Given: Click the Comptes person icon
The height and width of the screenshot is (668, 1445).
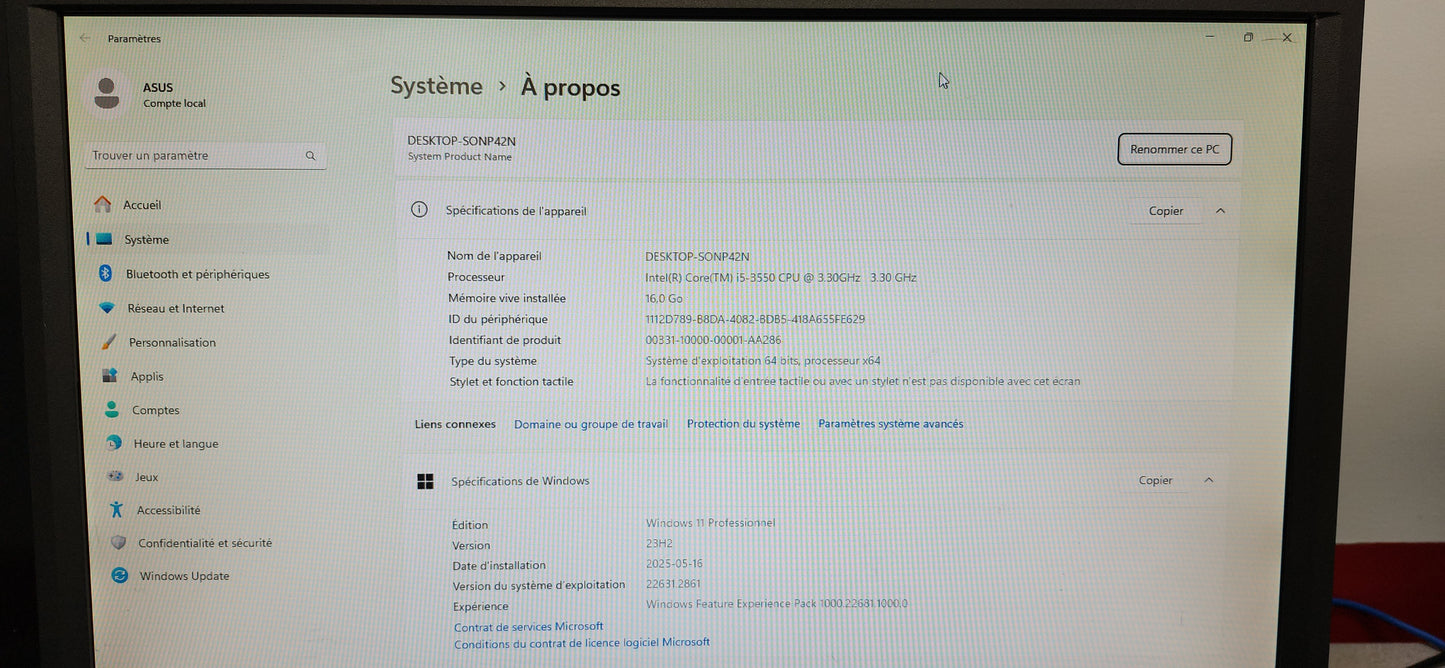Looking at the screenshot, I should pyautogui.click(x=112, y=410).
